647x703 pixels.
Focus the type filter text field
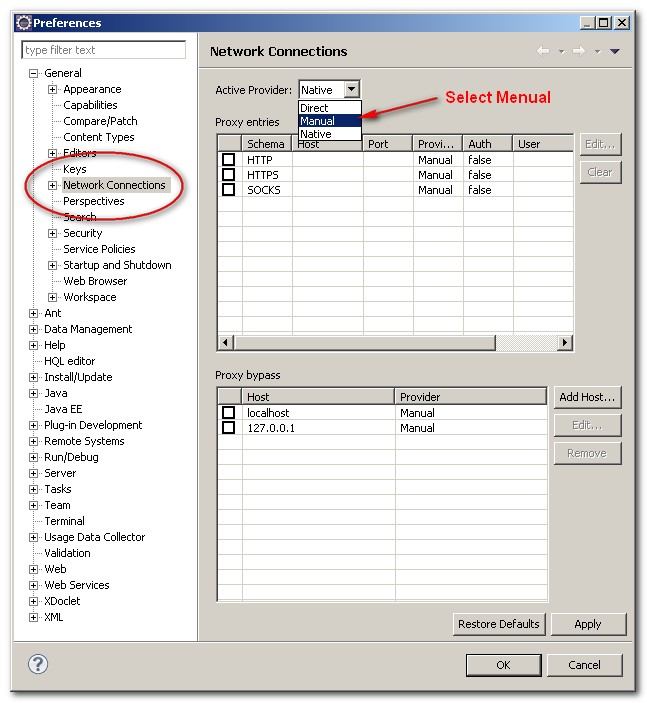(104, 50)
